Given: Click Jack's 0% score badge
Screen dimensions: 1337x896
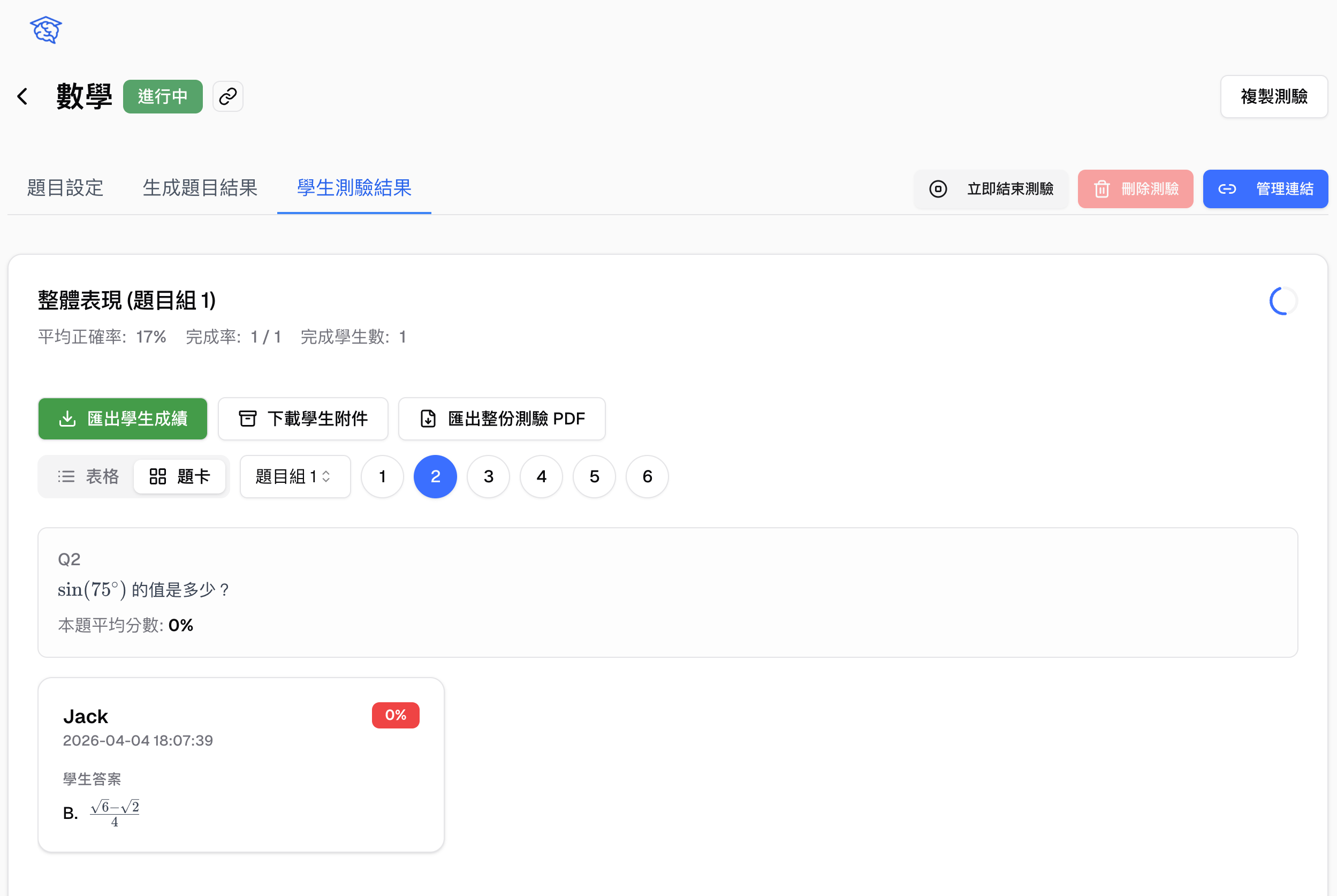Looking at the screenshot, I should pyautogui.click(x=396, y=716).
